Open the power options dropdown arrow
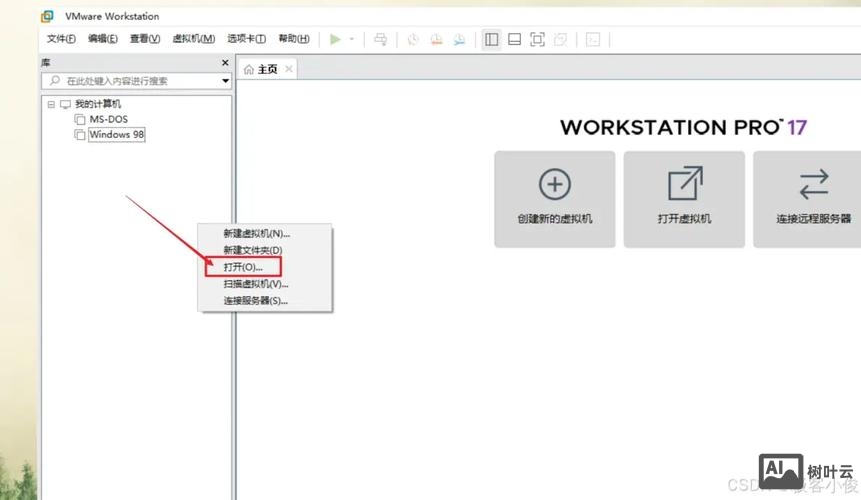The image size is (861, 500). [352, 39]
